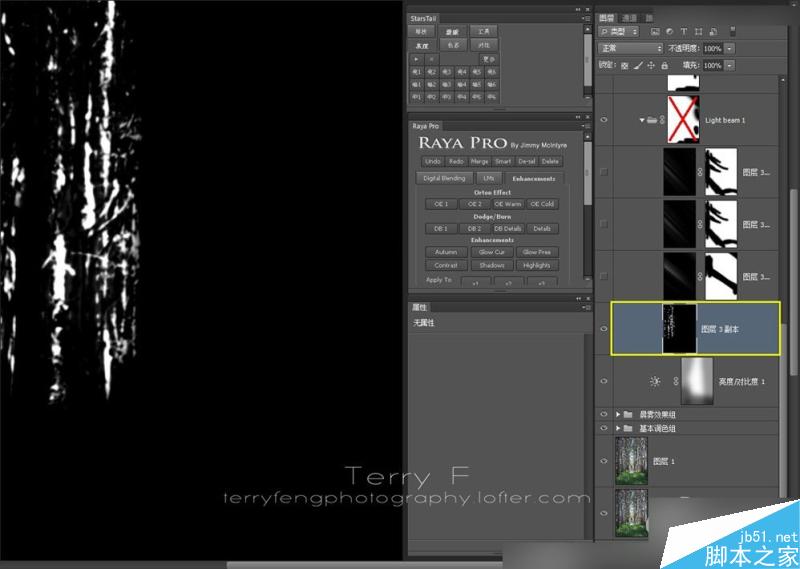The width and height of the screenshot is (800, 569).
Task: Switch to the 图层 tab
Action: tap(607, 18)
